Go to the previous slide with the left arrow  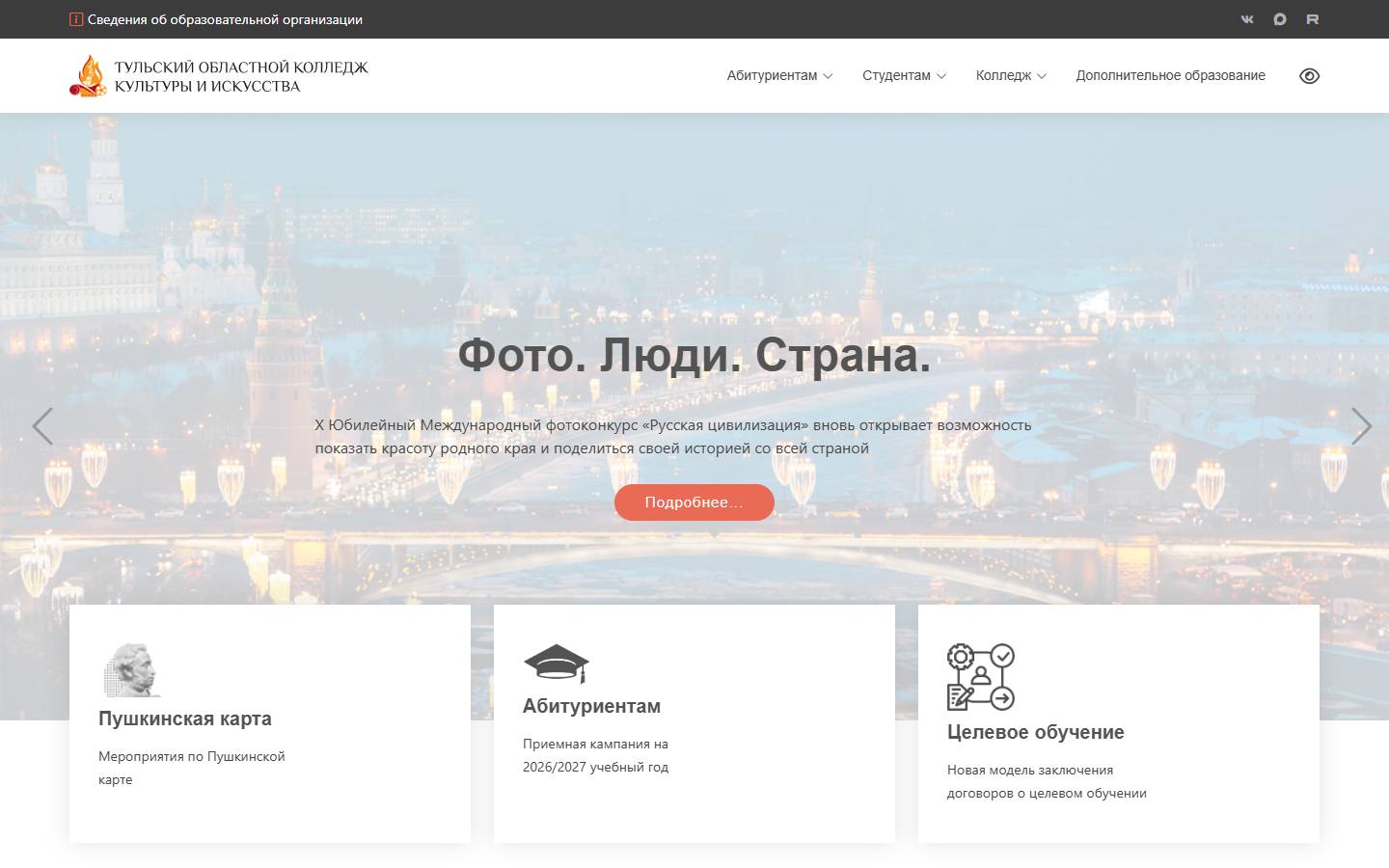(42, 425)
